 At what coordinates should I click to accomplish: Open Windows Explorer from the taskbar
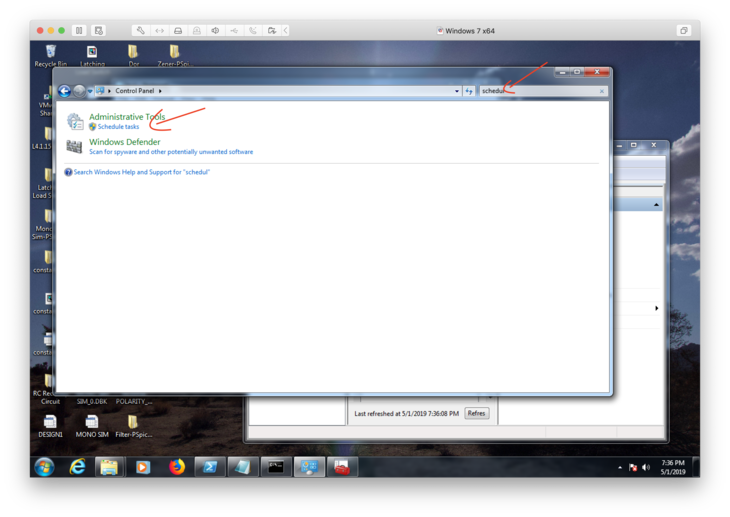pos(109,467)
